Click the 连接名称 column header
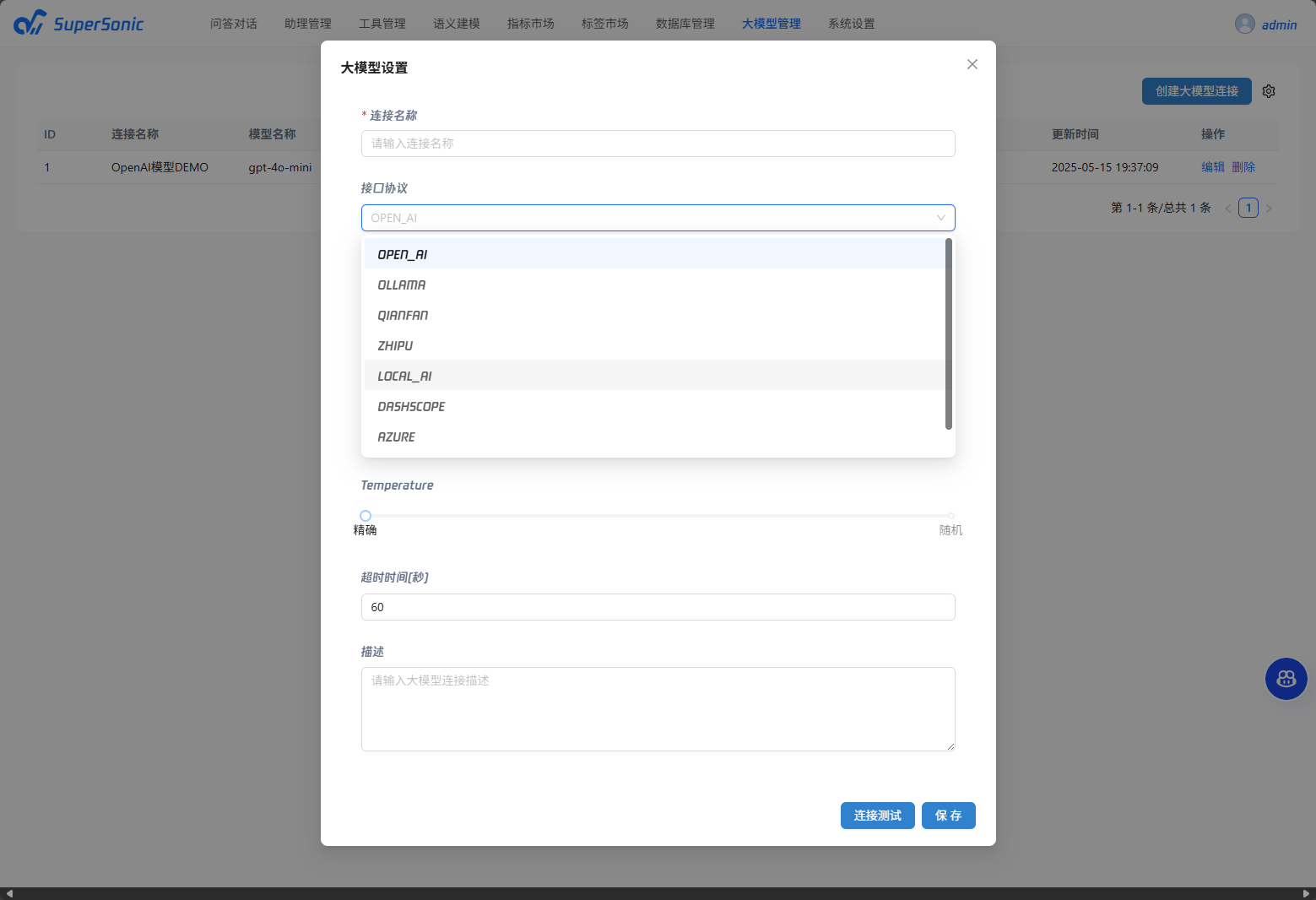The image size is (1316, 900). [x=135, y=134]
